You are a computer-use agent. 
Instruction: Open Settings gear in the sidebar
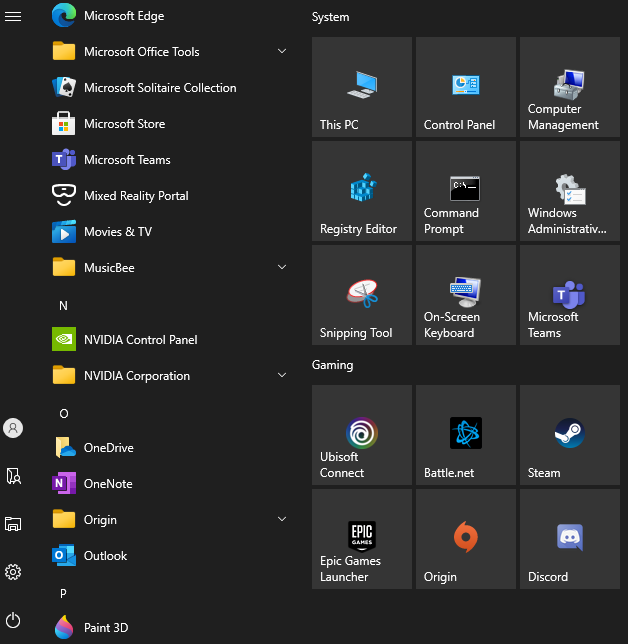[x=13, y=572]
